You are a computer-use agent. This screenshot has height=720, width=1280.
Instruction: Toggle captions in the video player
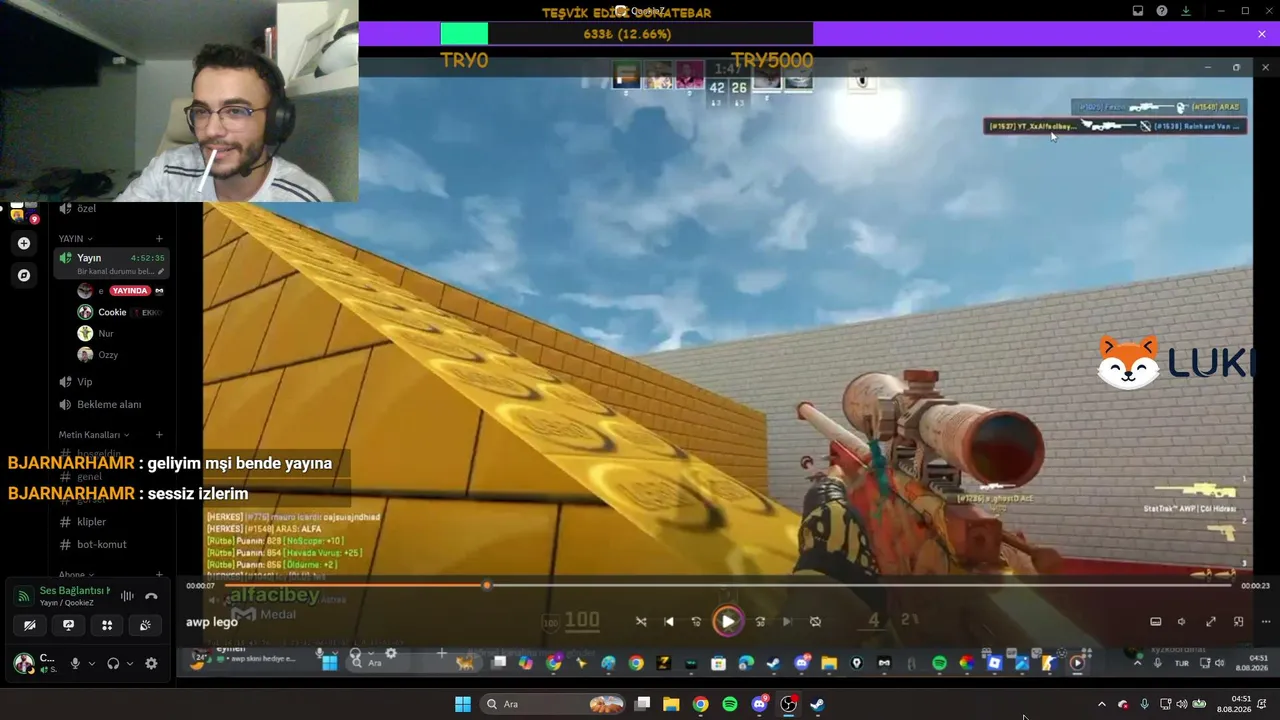(x=1155, y=621)
